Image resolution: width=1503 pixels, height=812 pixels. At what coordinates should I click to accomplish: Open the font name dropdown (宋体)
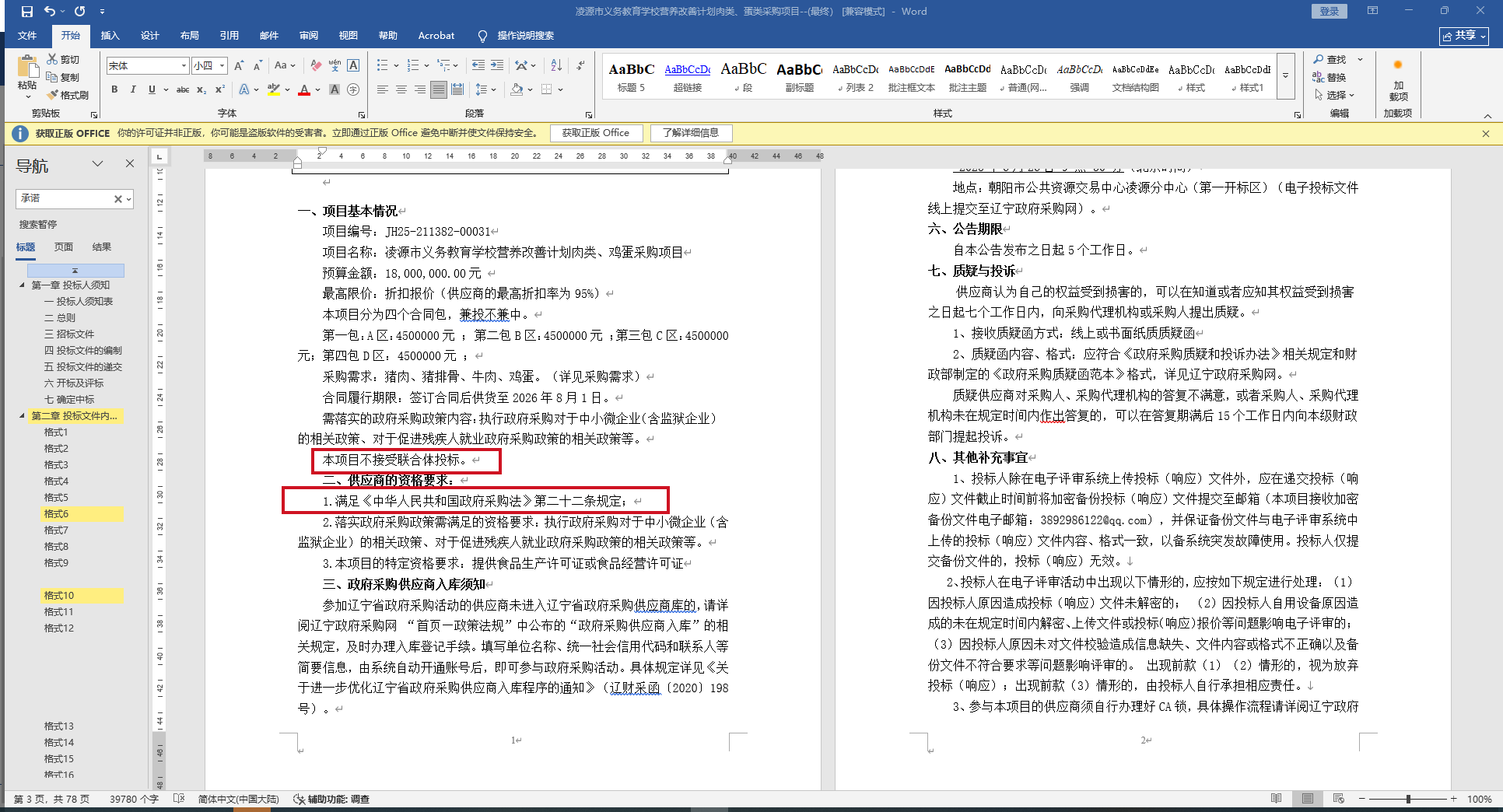(x=184, y=66)
